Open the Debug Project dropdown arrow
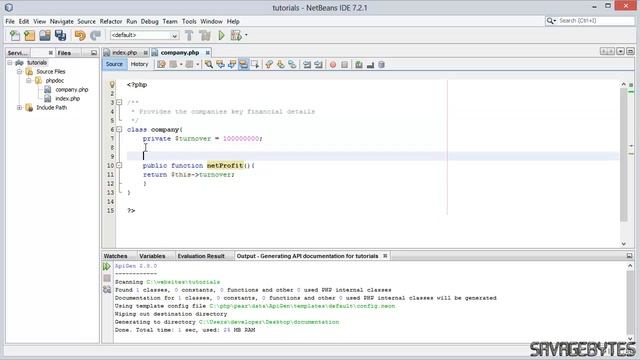This screenshot has height=360, width=640. click(x=246, y=36)
